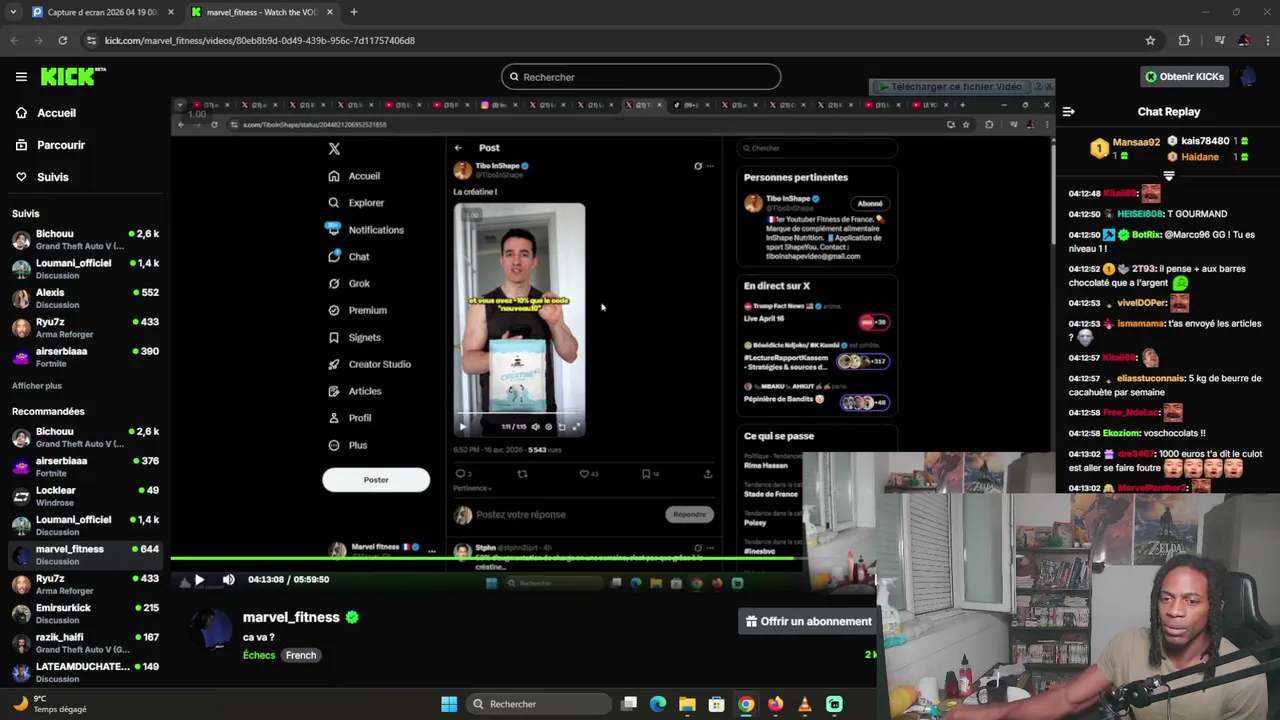
Task: Open Chrome extensions puzzle icon
Action: pos(1184,40)
